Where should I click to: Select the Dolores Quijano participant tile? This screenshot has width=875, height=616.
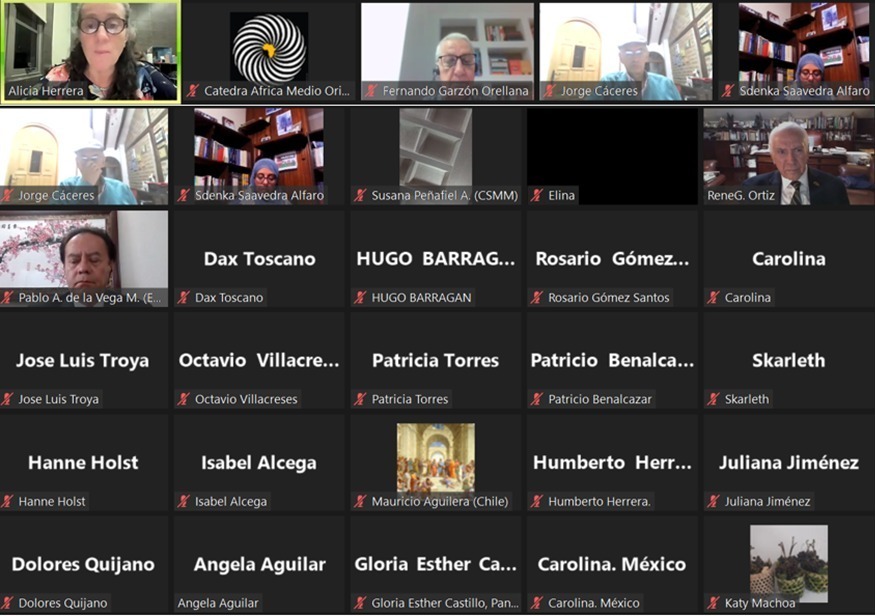point(83,564)
